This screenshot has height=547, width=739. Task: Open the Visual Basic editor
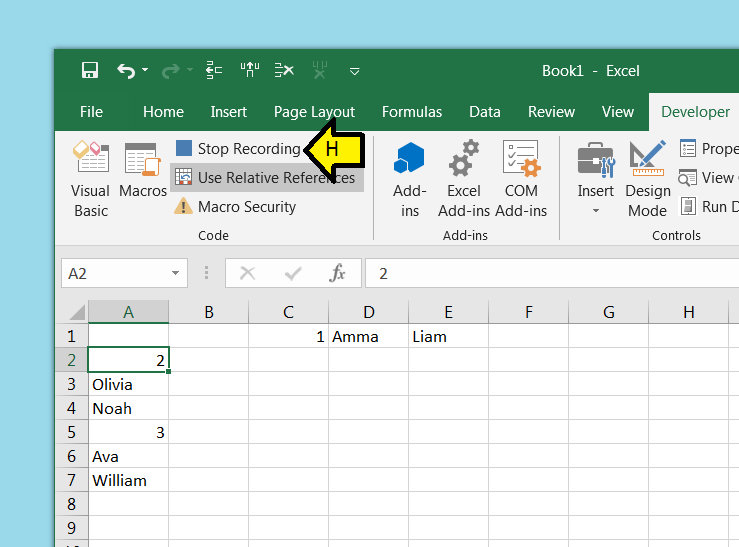click(91, 178)
